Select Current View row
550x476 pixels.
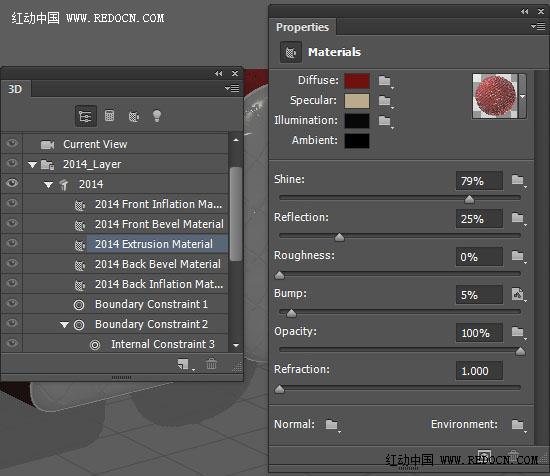tap(126, 144)
